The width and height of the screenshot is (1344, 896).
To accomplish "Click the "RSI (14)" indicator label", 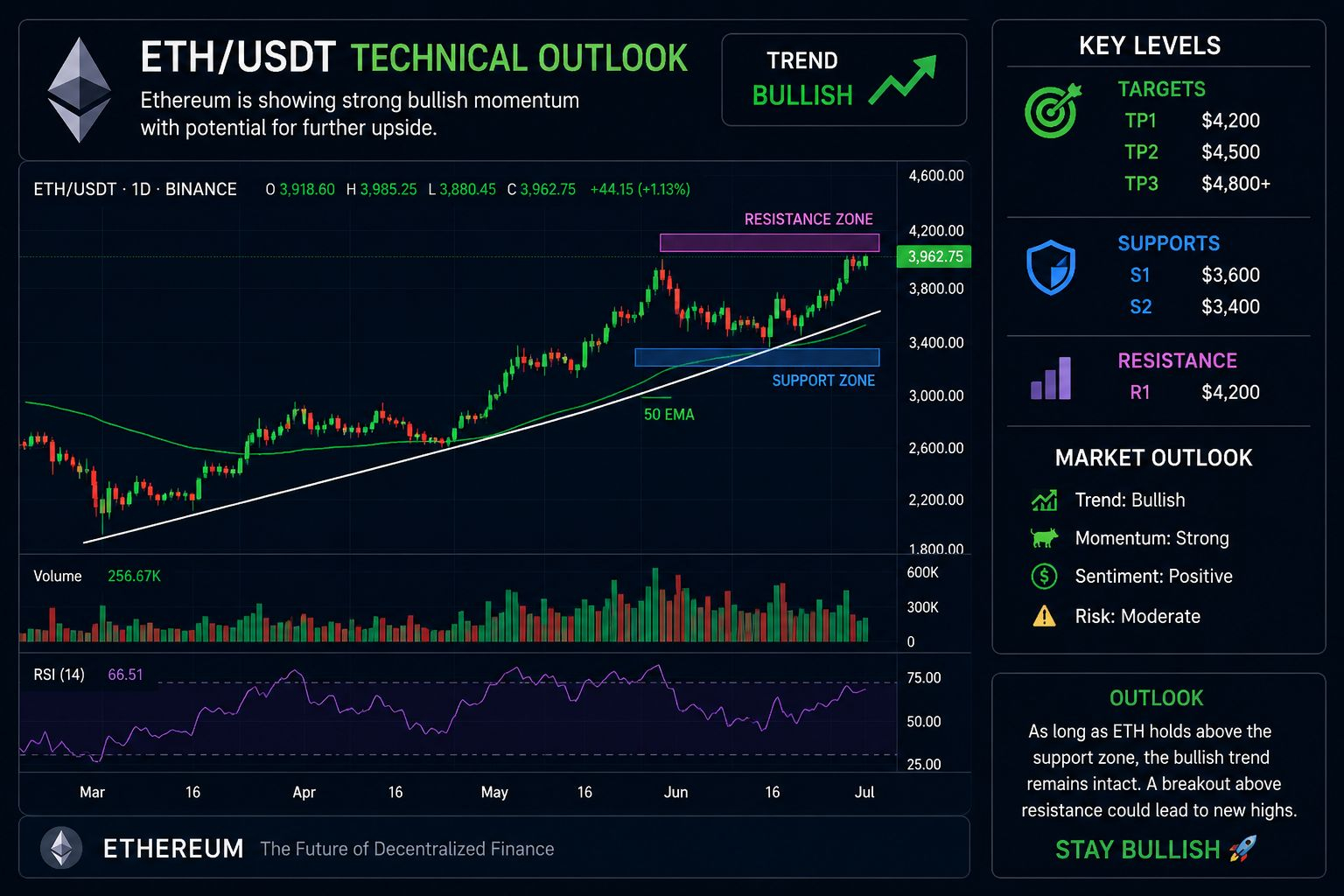I will (59, 675).
